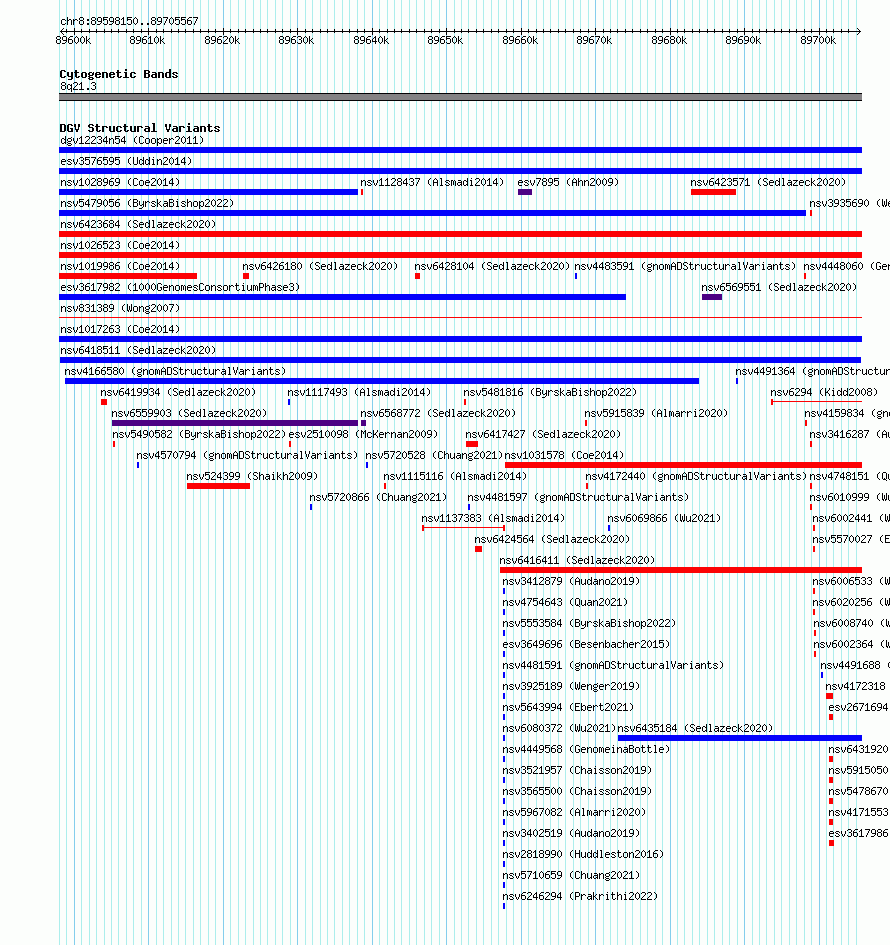Select nsv5553584 (ByrskaBishop2022) label

589,623
